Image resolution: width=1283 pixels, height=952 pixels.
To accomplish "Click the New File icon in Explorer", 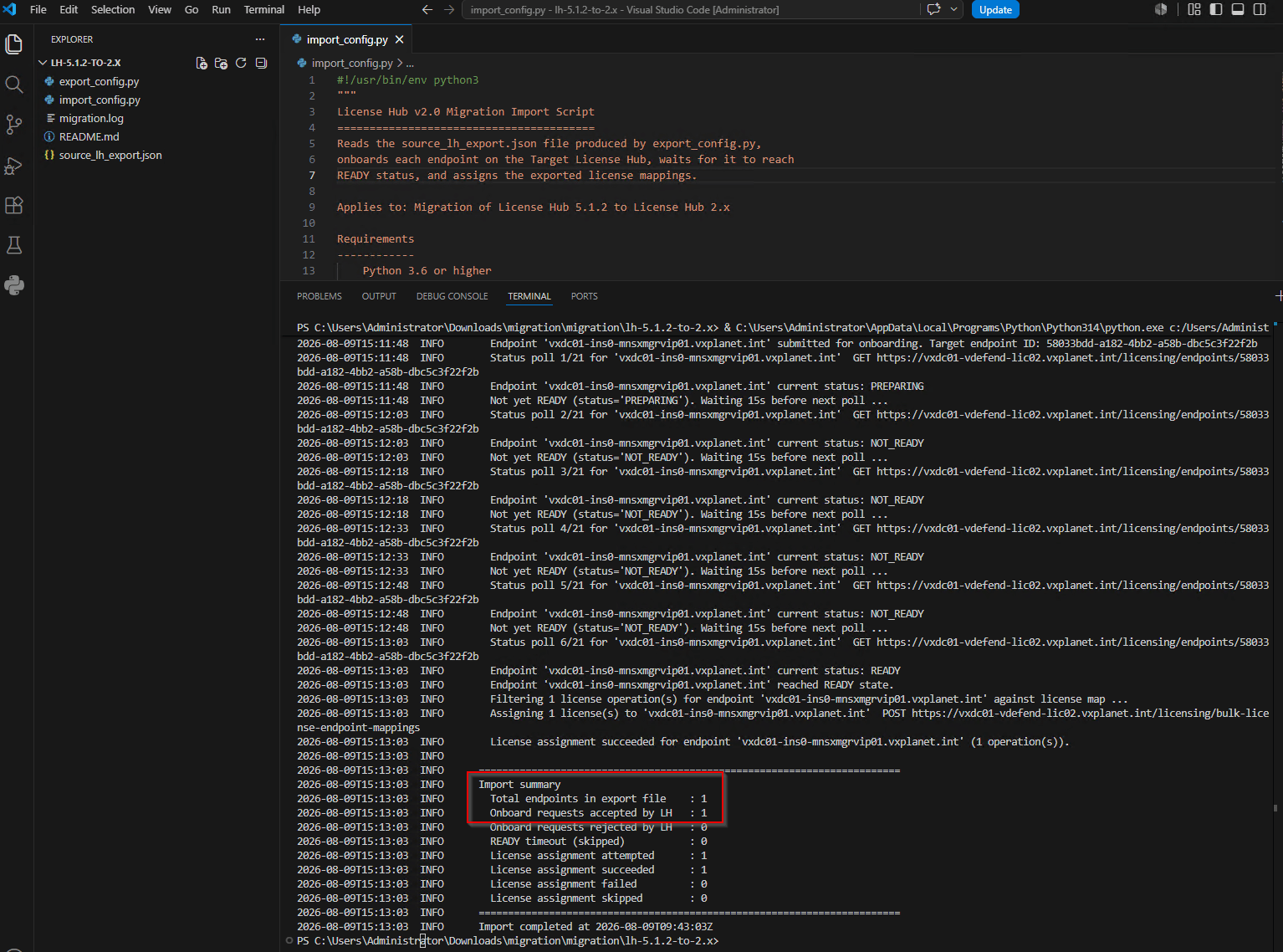I will (202, 63).
